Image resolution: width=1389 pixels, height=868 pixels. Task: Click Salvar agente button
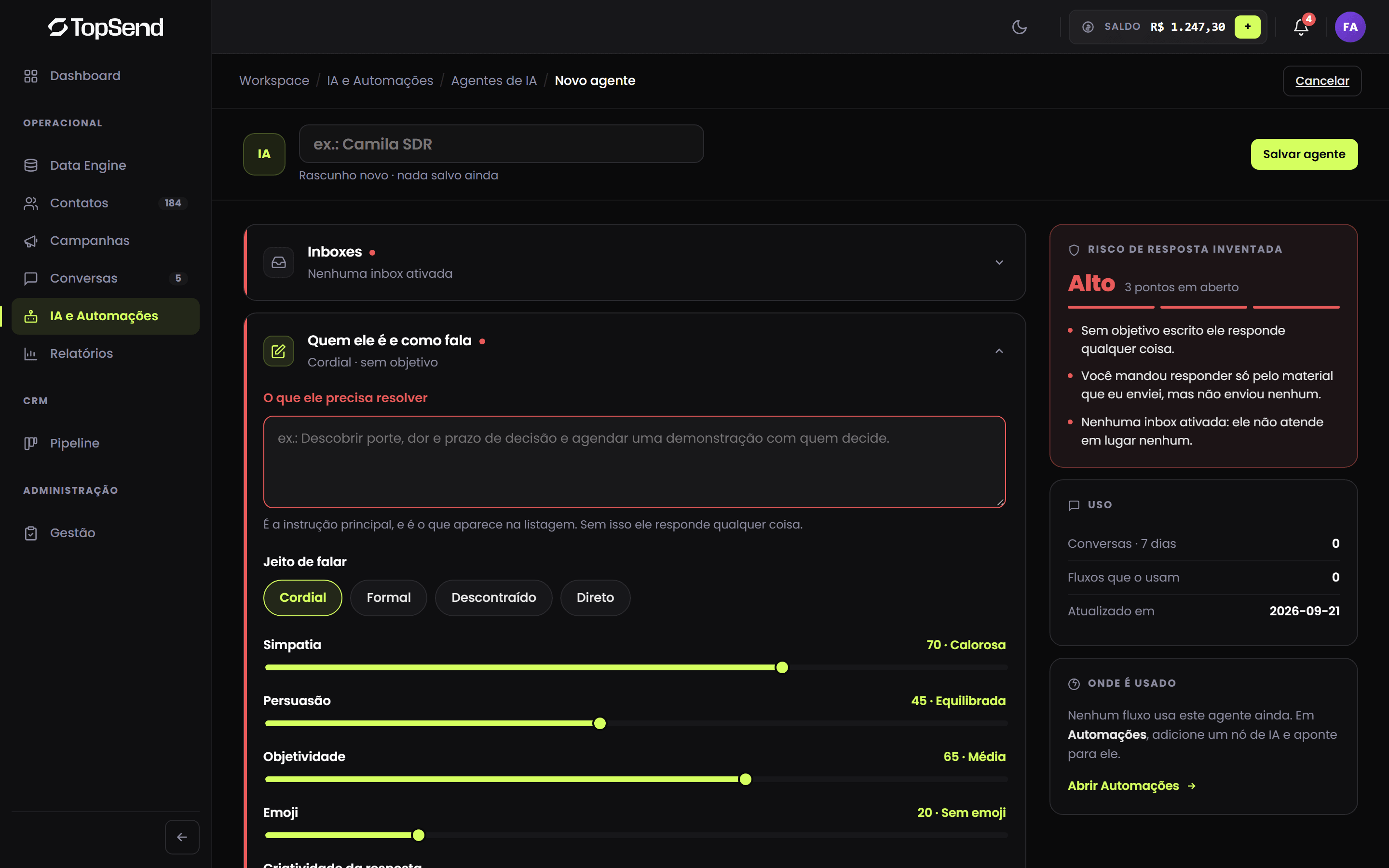point(1304,154)
